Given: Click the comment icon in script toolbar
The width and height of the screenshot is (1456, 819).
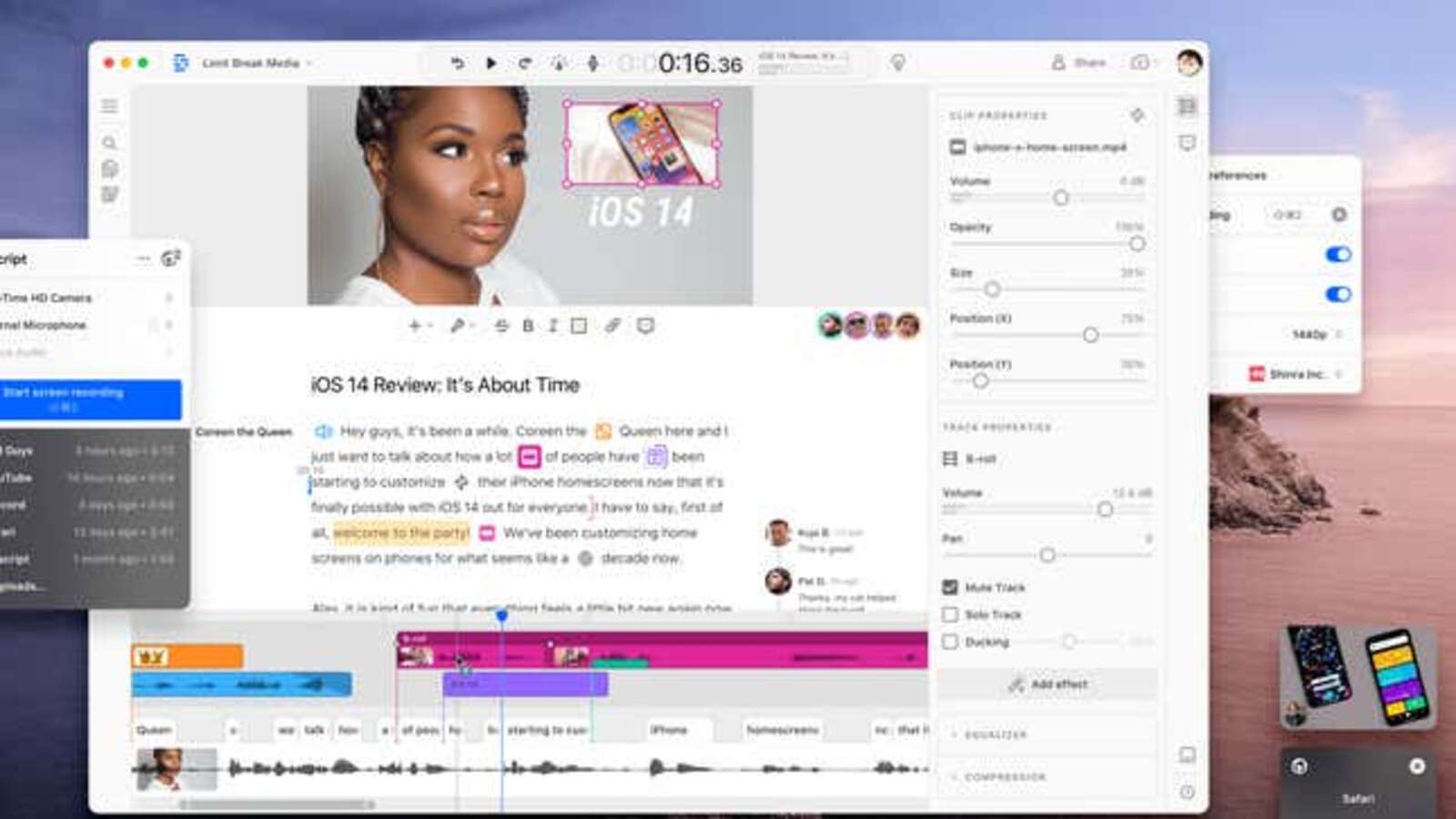Looking at the screenshot, I should pos(645,326).
